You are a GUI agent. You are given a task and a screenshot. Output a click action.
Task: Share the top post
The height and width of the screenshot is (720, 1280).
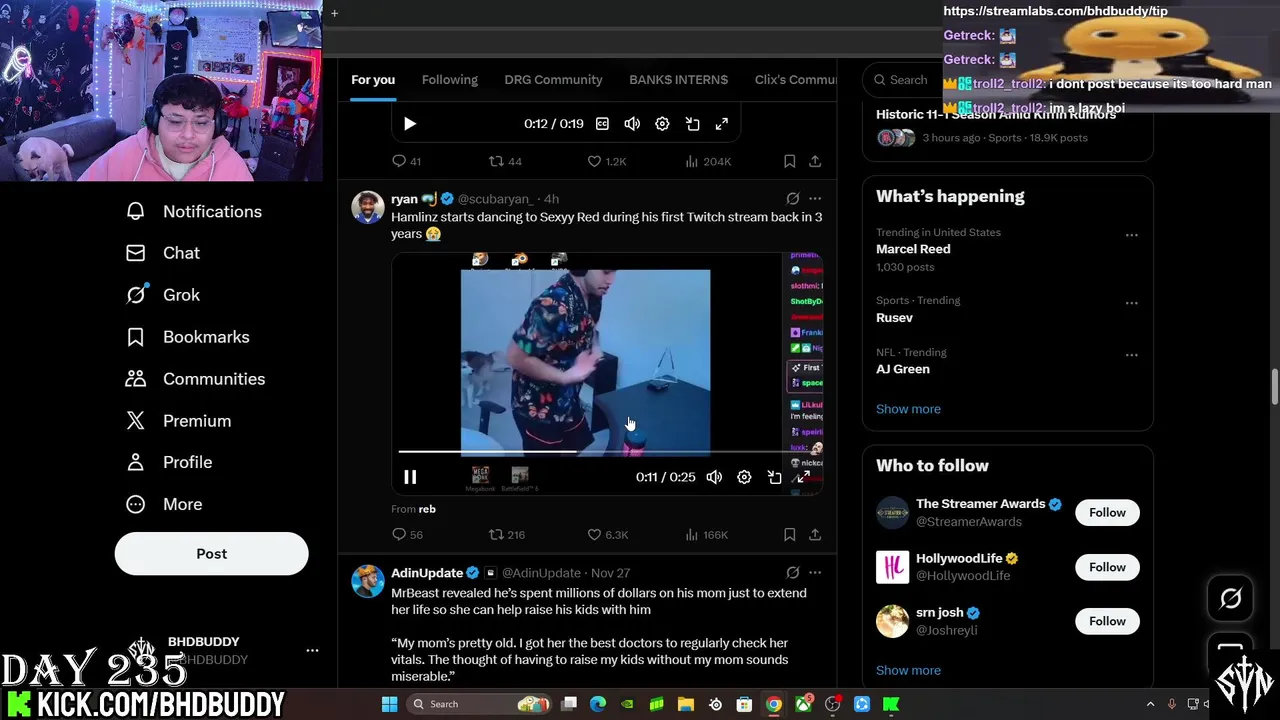pyautogui.click(x=815, y=161)
